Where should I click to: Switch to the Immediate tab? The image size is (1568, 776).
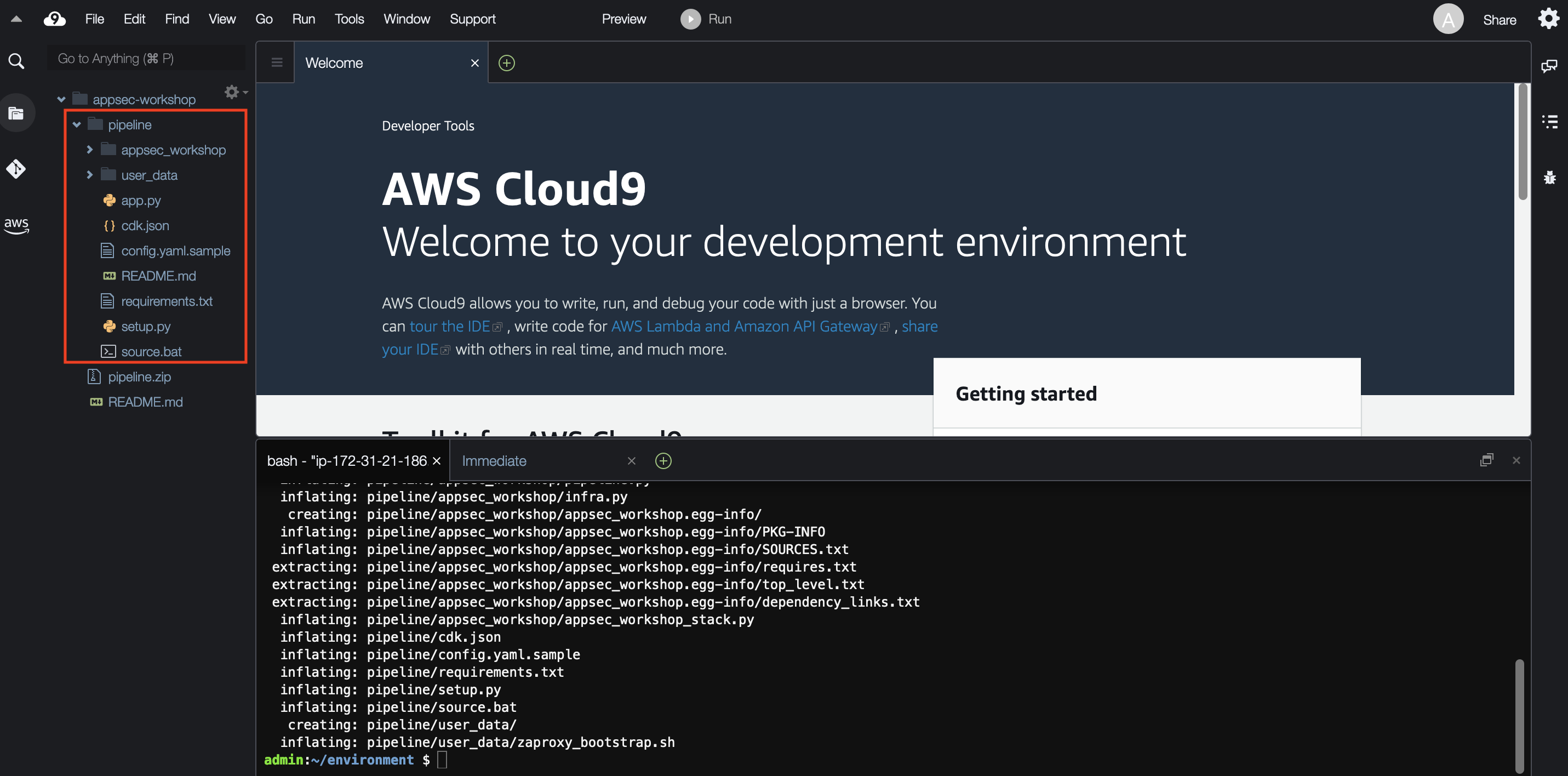[548, 460]
